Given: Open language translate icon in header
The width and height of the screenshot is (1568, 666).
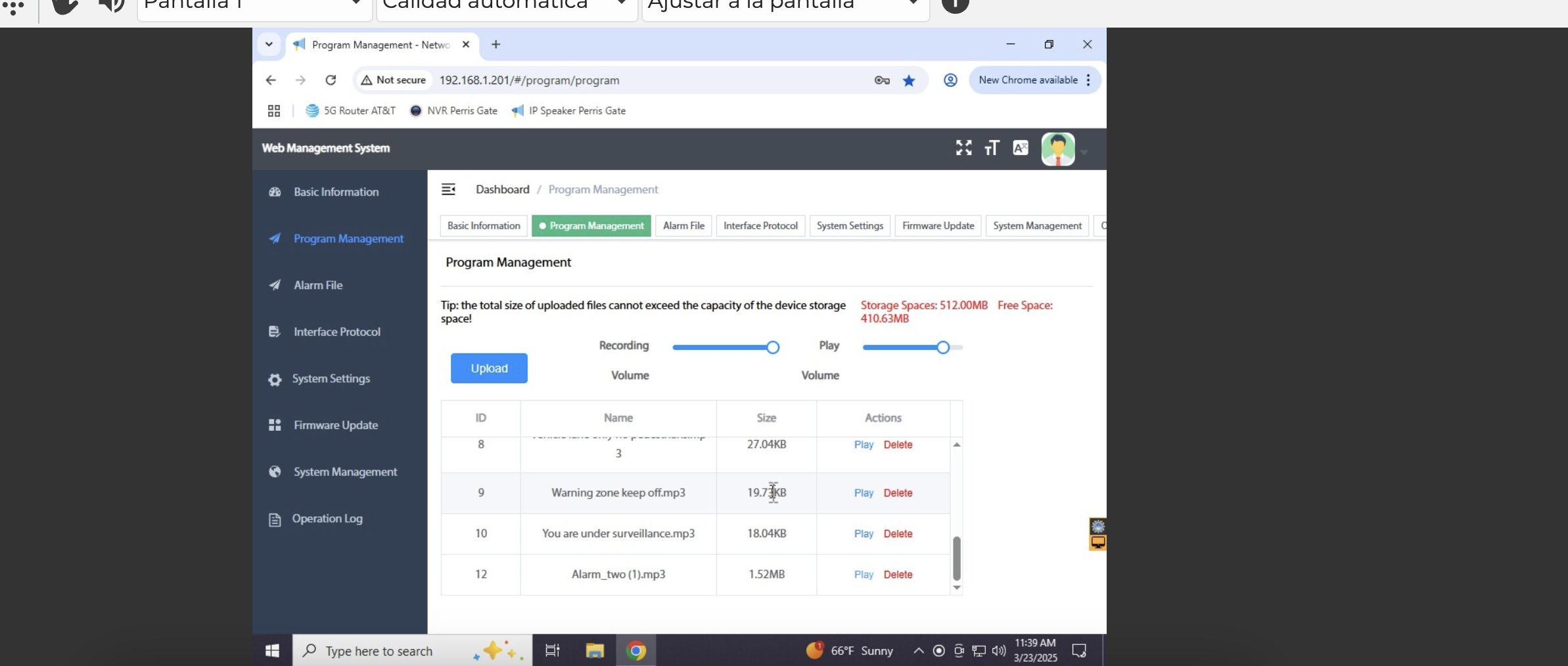Looking at the screenshot, I should click(x=1020, y=148).
